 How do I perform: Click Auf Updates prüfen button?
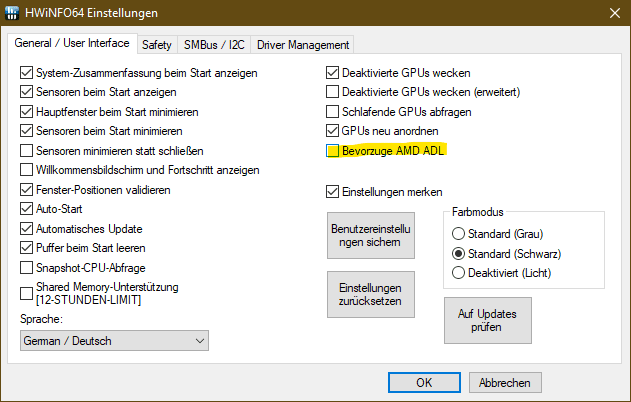(488, 320)
